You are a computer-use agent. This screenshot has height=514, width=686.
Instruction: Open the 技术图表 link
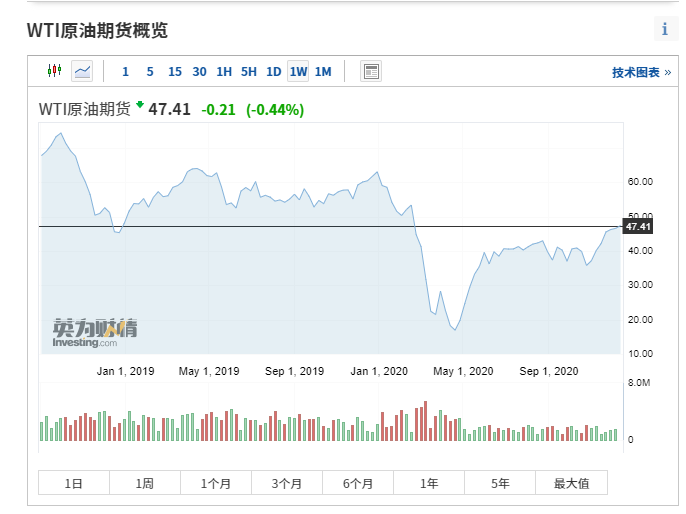[x=641, y=72]
